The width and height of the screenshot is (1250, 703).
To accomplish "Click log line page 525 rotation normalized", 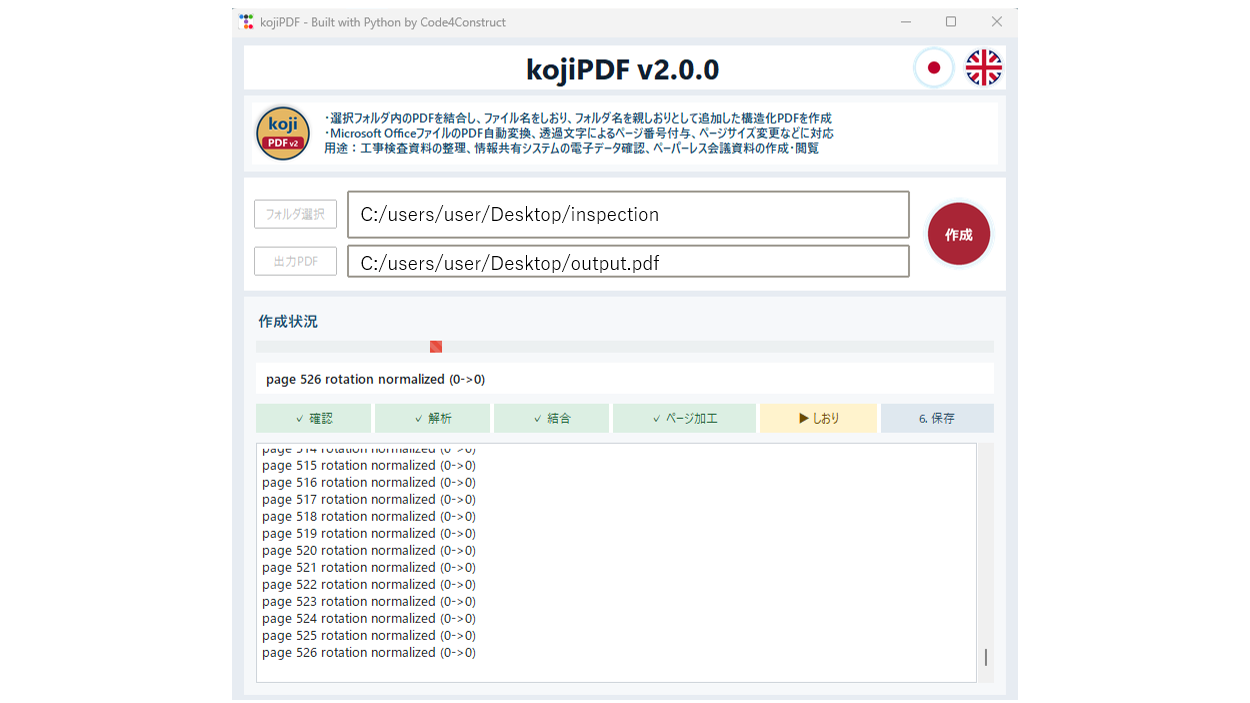I will pos(369,635).
